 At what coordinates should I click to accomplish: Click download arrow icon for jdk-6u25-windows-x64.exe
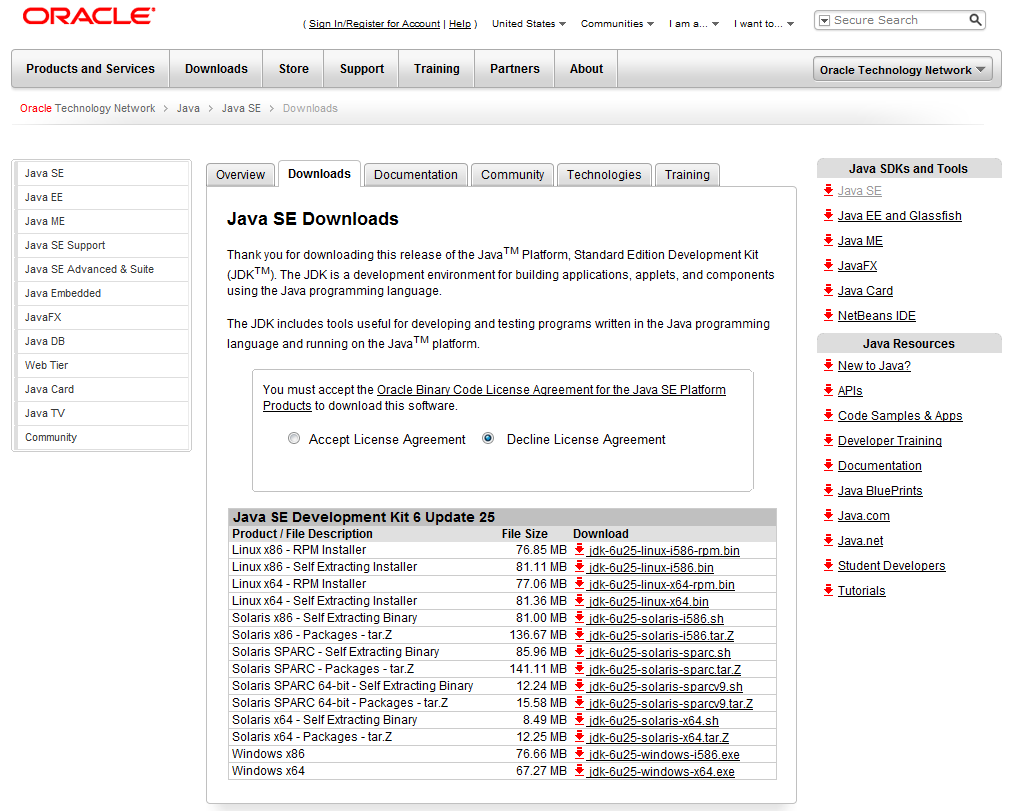[x=579, y=771]
